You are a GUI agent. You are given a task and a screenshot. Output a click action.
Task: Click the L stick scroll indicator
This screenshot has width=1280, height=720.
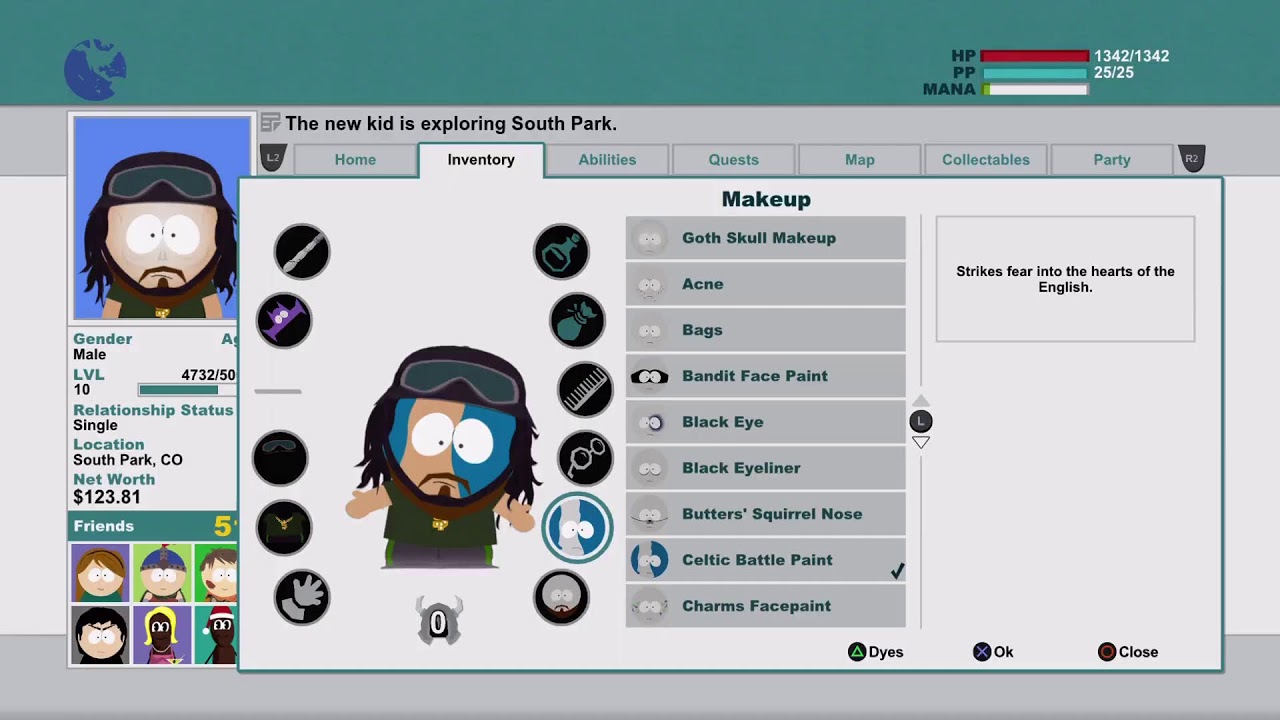[x=921, y=421]
